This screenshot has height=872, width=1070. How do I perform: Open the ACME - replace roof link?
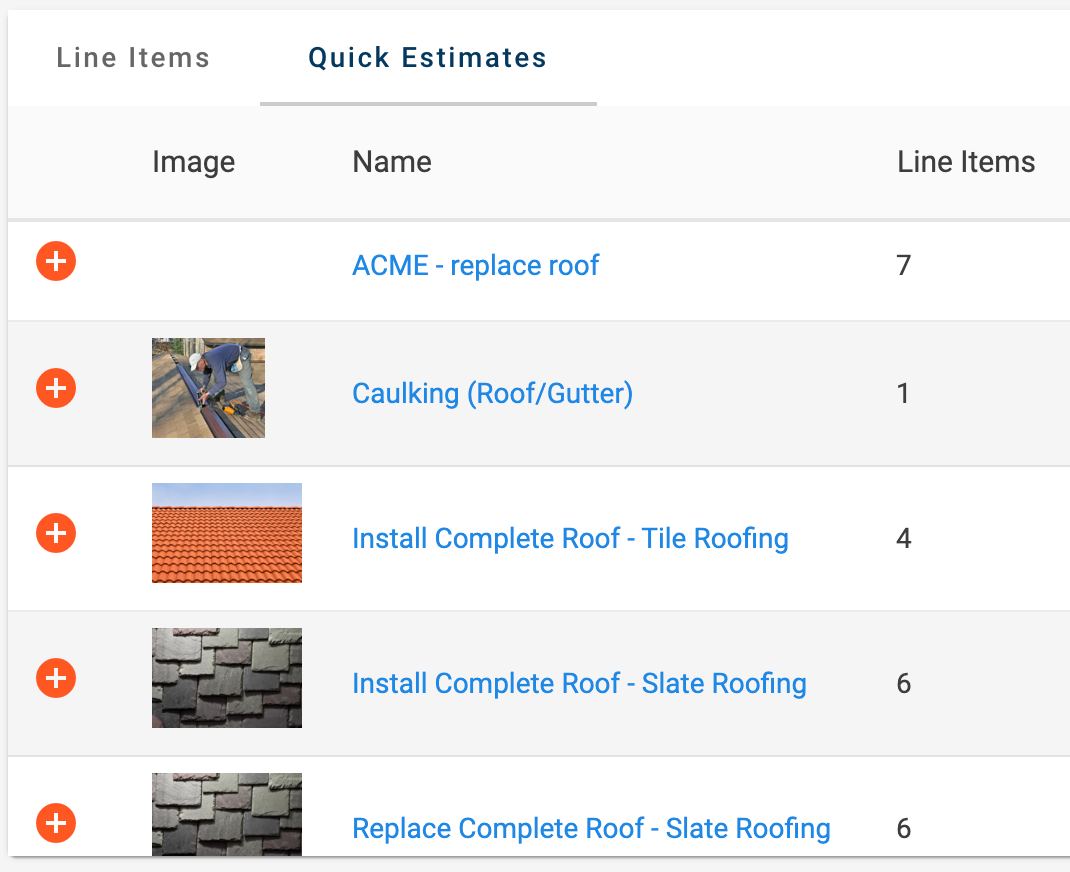pyautogui.click(x=475, y=266)
